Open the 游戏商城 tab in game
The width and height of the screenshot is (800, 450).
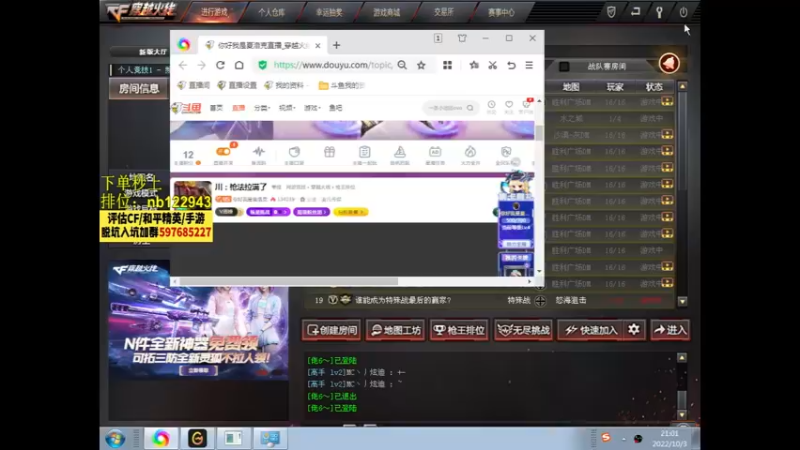386,12
